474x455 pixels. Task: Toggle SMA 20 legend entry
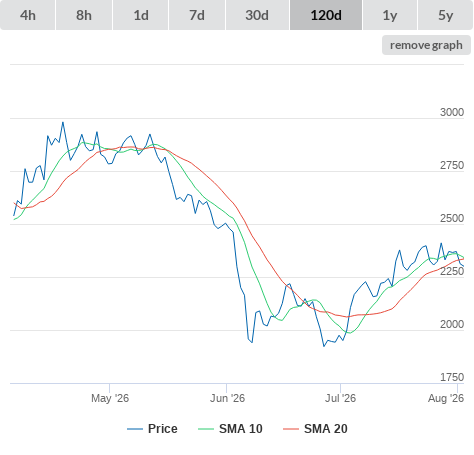pos(315,429)
